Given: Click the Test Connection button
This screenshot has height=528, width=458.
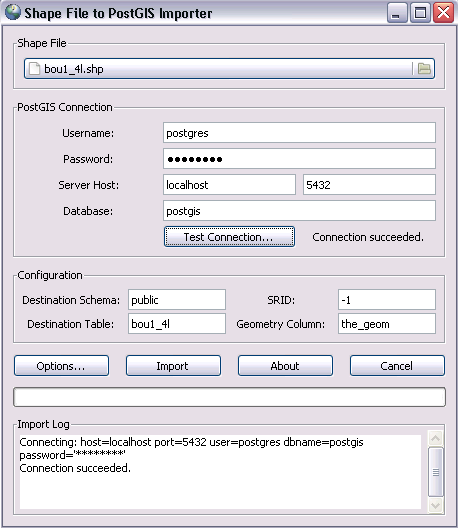Looking at the screenshot, I should point(229,237).
